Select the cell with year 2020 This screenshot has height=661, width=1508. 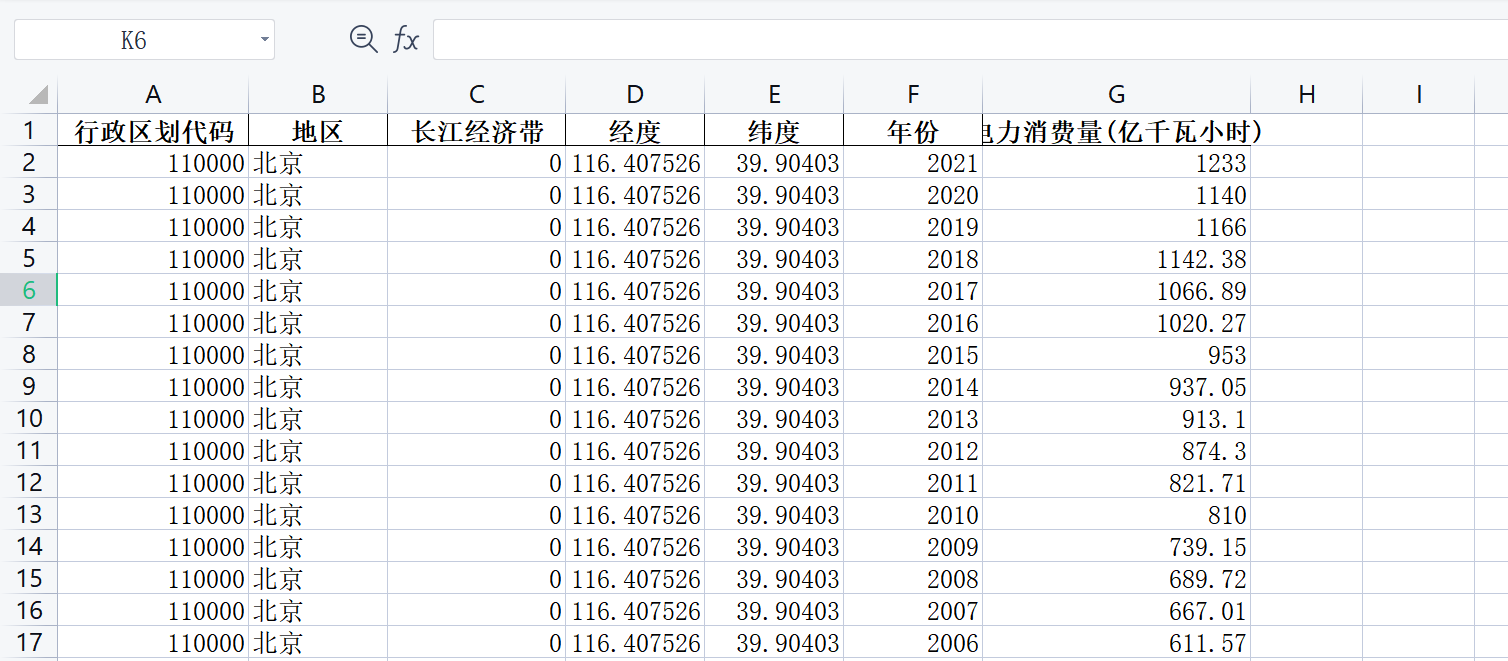913,195
